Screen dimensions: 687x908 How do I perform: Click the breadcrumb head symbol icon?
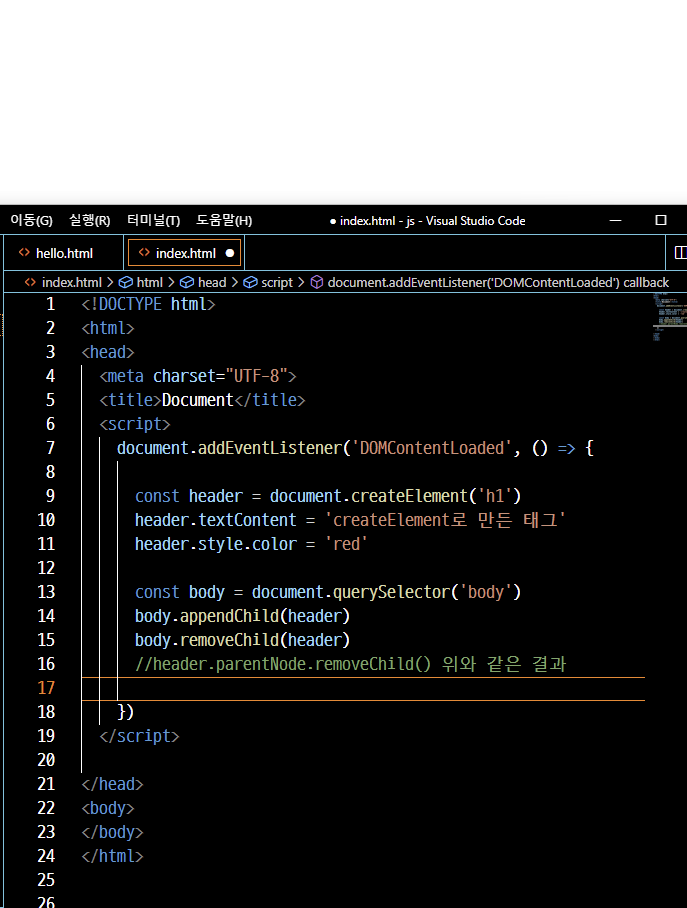pyautogui.click(x=187, y=283)
